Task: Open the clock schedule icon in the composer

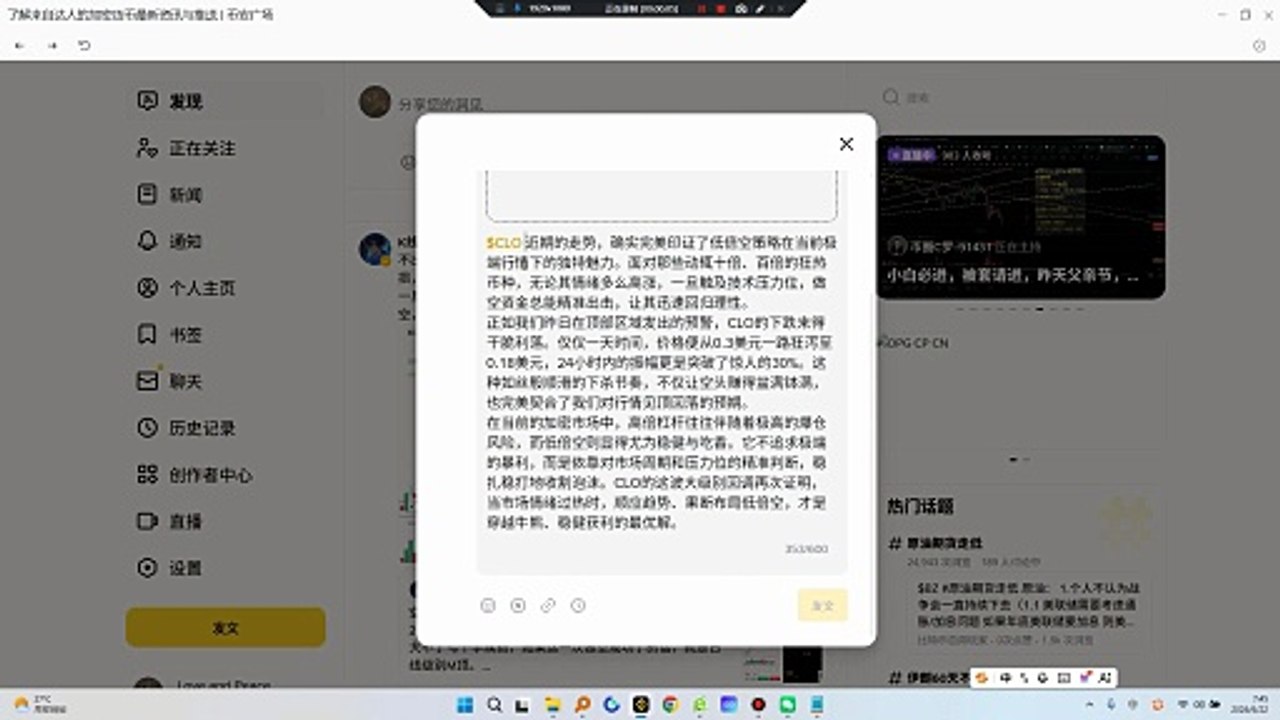Action: tap(578, 605)
